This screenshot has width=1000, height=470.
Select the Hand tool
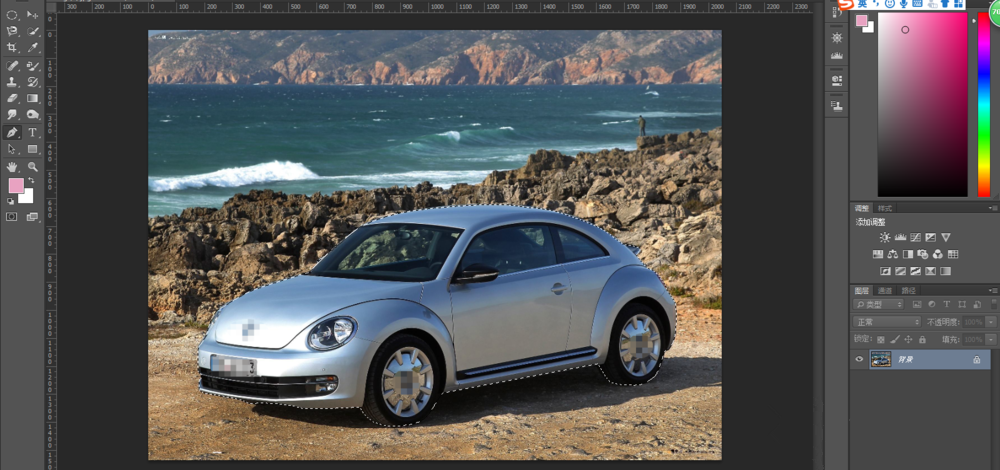[x=11, y=167]
